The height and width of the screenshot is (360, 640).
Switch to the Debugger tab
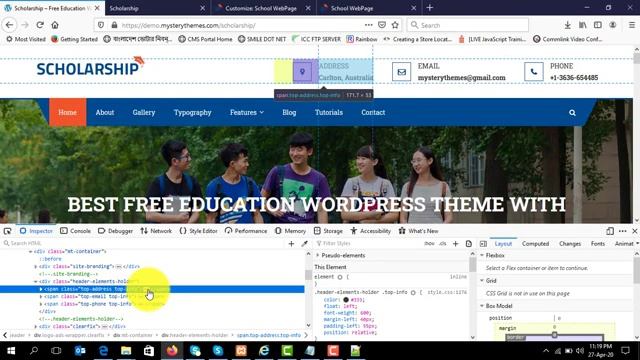(116, 231)
